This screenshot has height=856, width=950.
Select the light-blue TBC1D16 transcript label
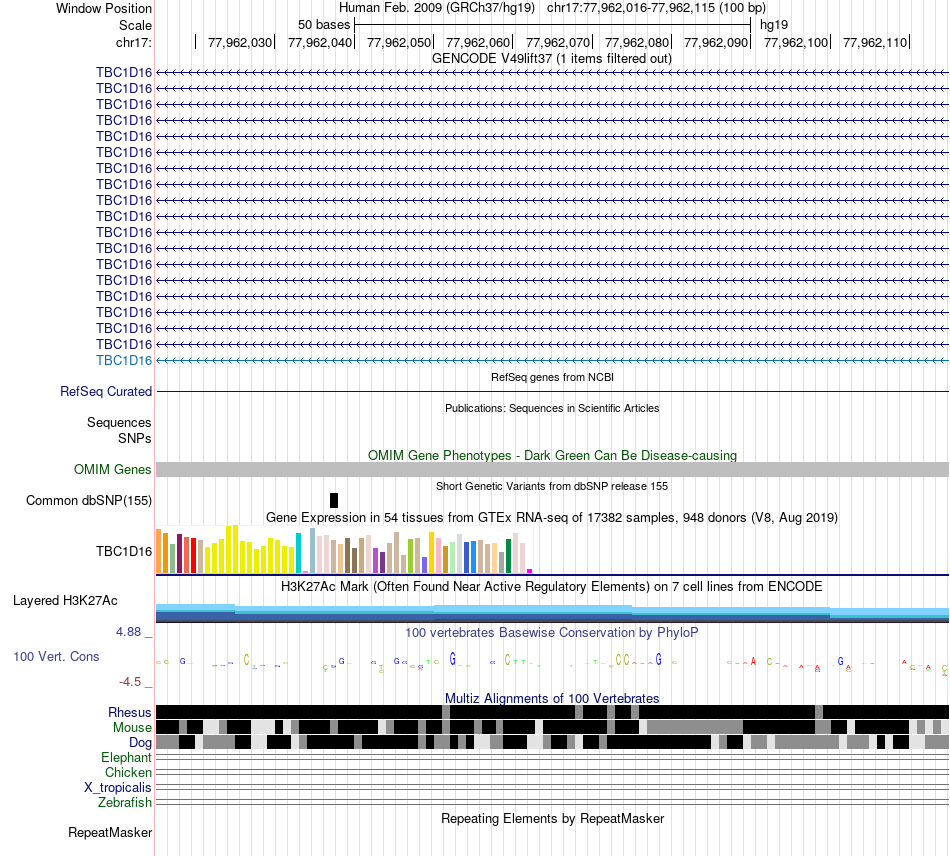(124, 360)
